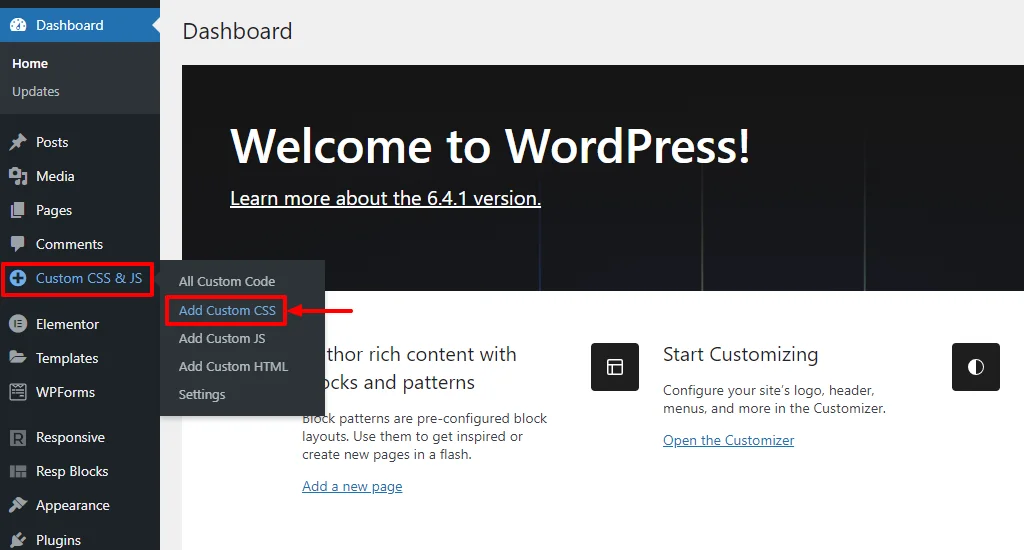Click the Posts pushpin icon
This screenshot has height=550, width=1024.
18,142
